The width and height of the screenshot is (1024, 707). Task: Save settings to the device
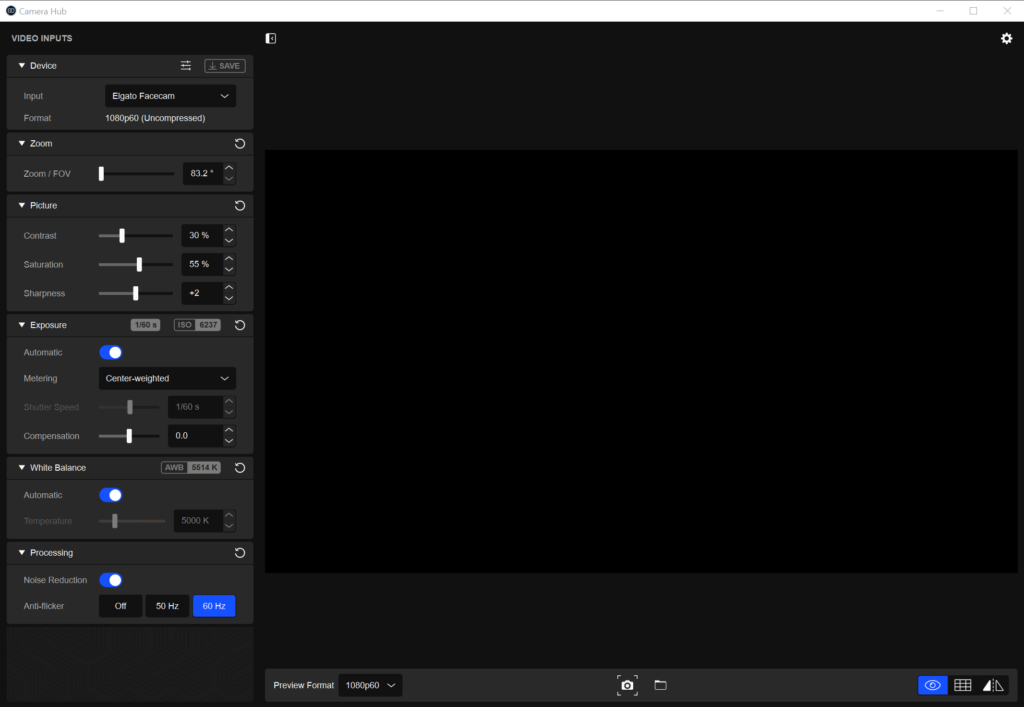coord(225,66)
